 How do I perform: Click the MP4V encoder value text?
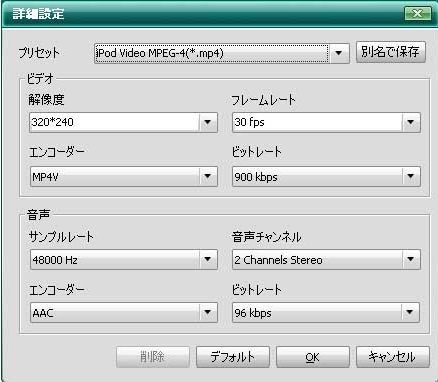coord(45,177)
